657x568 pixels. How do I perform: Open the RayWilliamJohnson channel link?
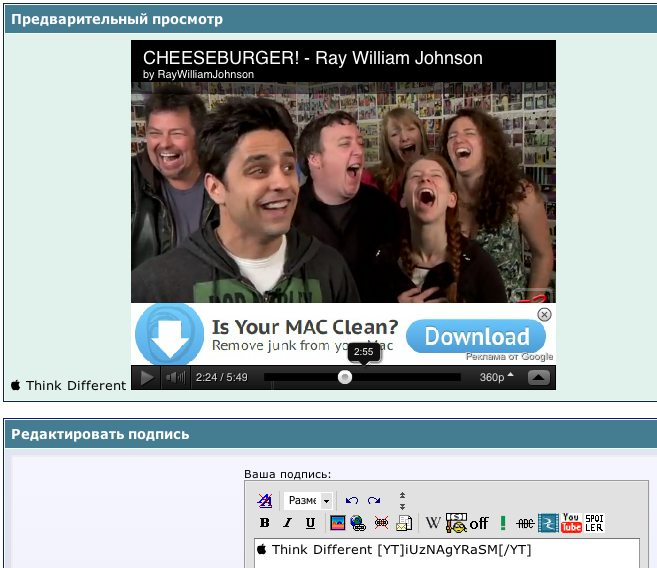tap(198, 75)
